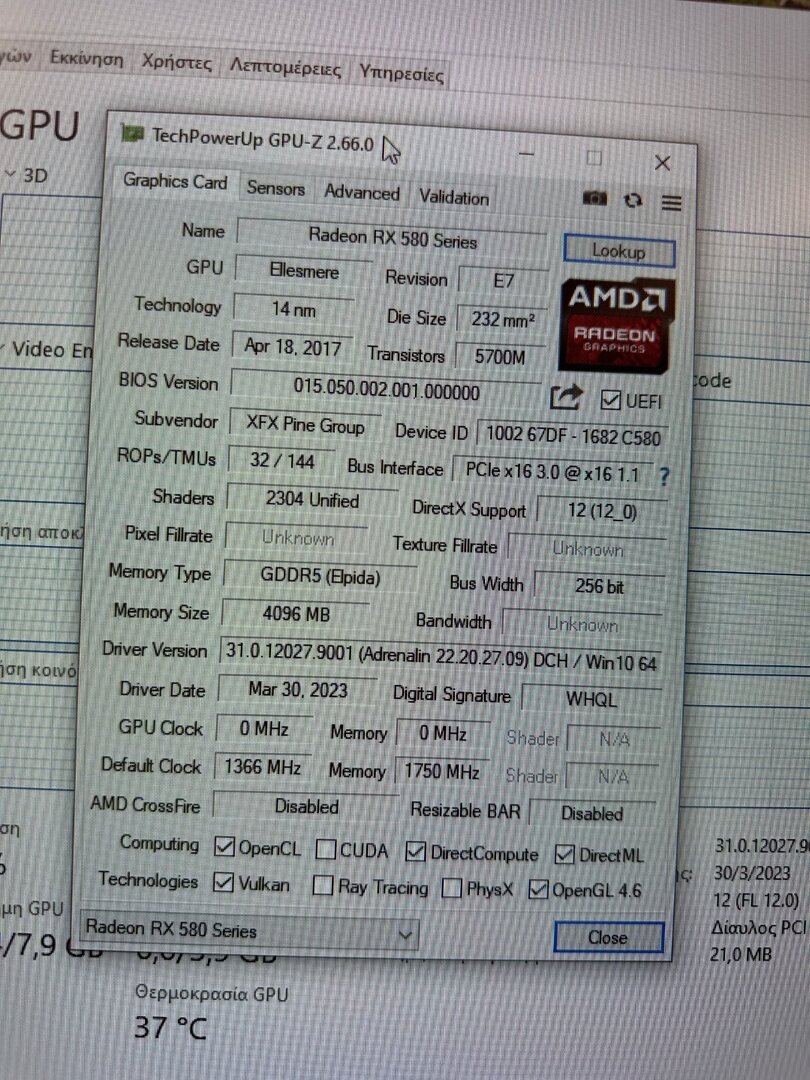Click the Lookup button
The image size is (810, 1080).
pyautogui.click(x=619, y=251)
